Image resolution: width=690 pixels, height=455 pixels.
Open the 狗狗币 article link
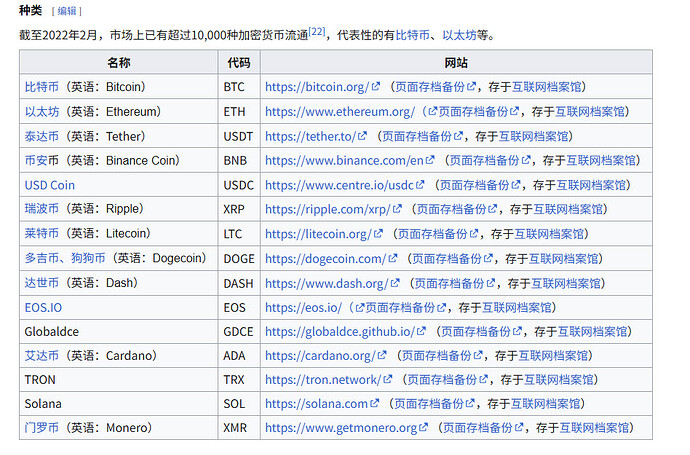pos(88,258)
